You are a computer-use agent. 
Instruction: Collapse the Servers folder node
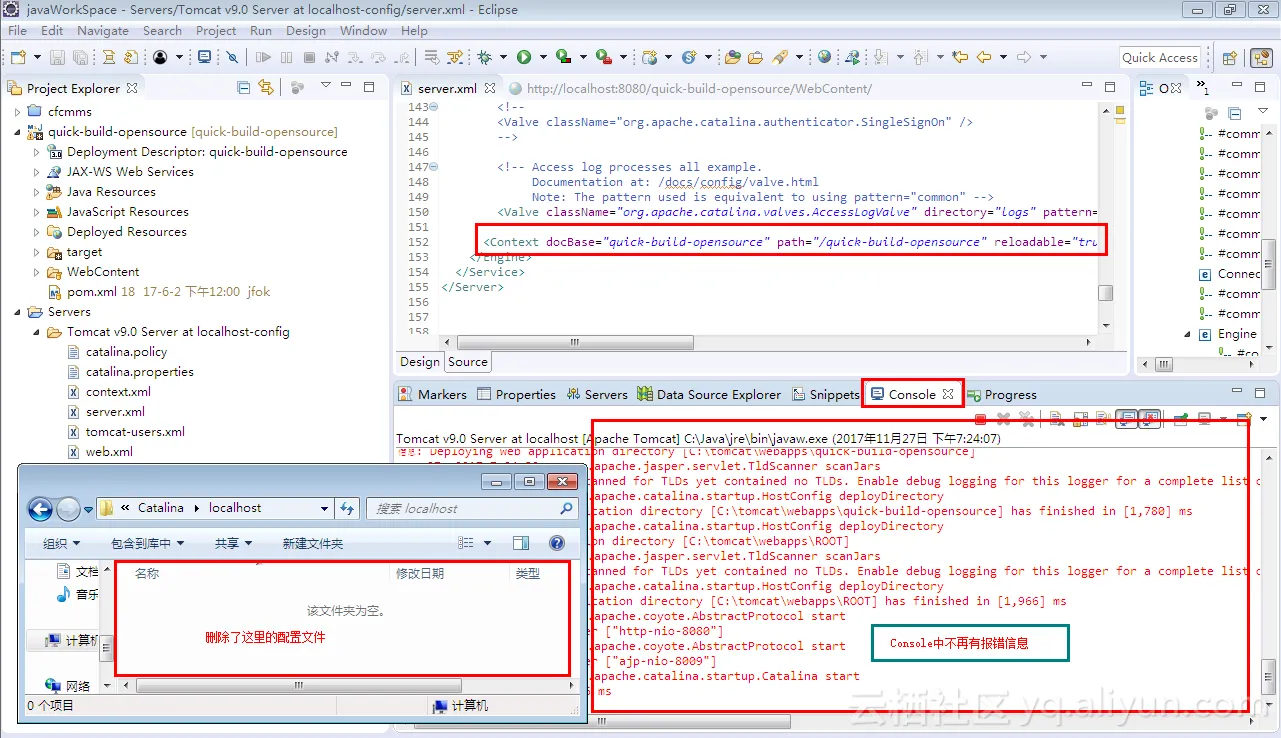pyautogui.click(x=17, y=312)
